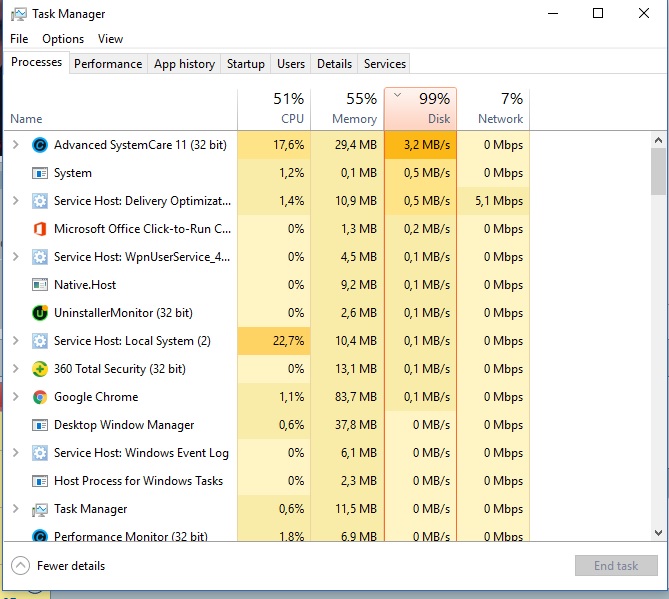Sort by the Disk column header
669x599 pixels.
point(420,109)
